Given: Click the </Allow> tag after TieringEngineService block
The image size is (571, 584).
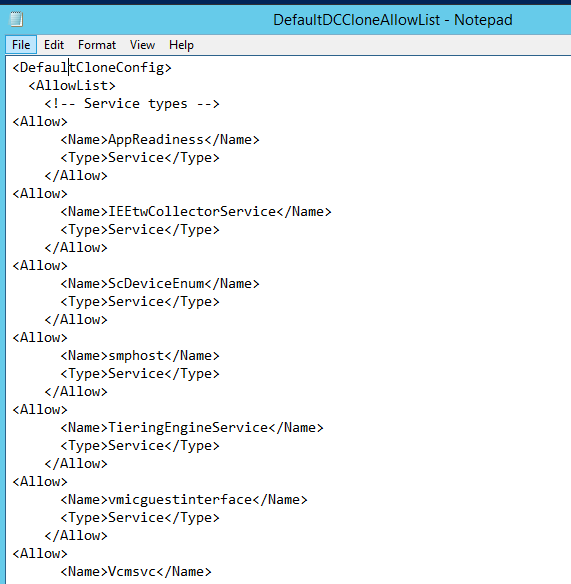Looking at the screenshot, I should 76,464.
